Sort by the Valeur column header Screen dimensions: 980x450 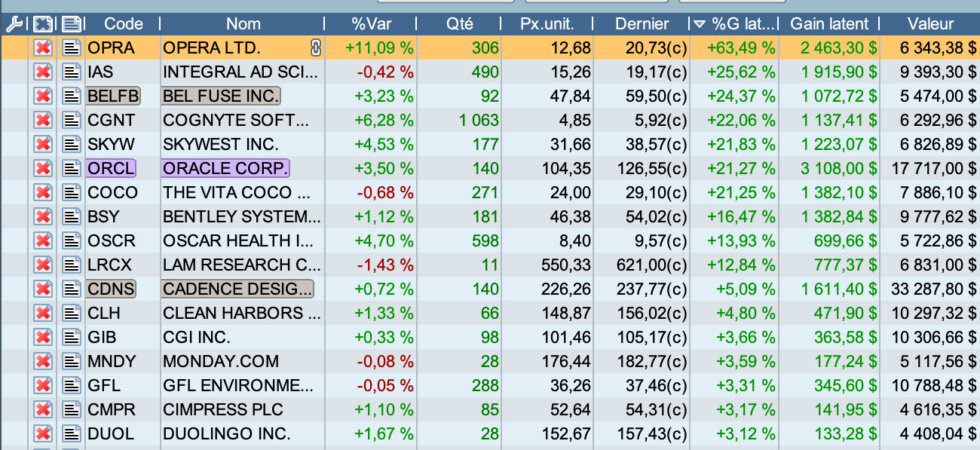931,24
